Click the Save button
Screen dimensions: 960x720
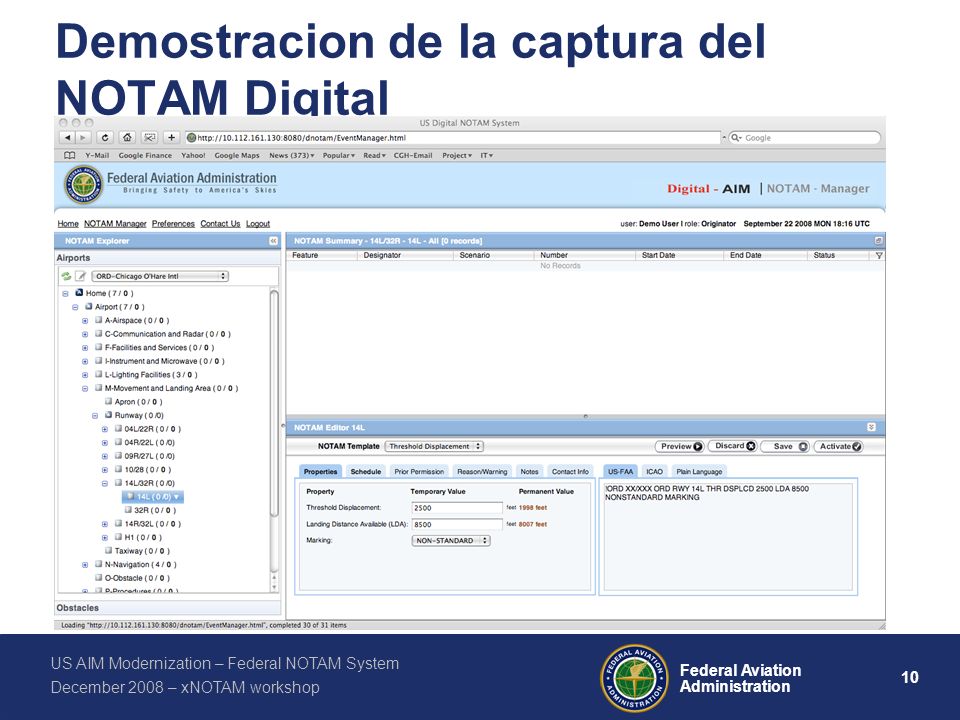[786, 446]
